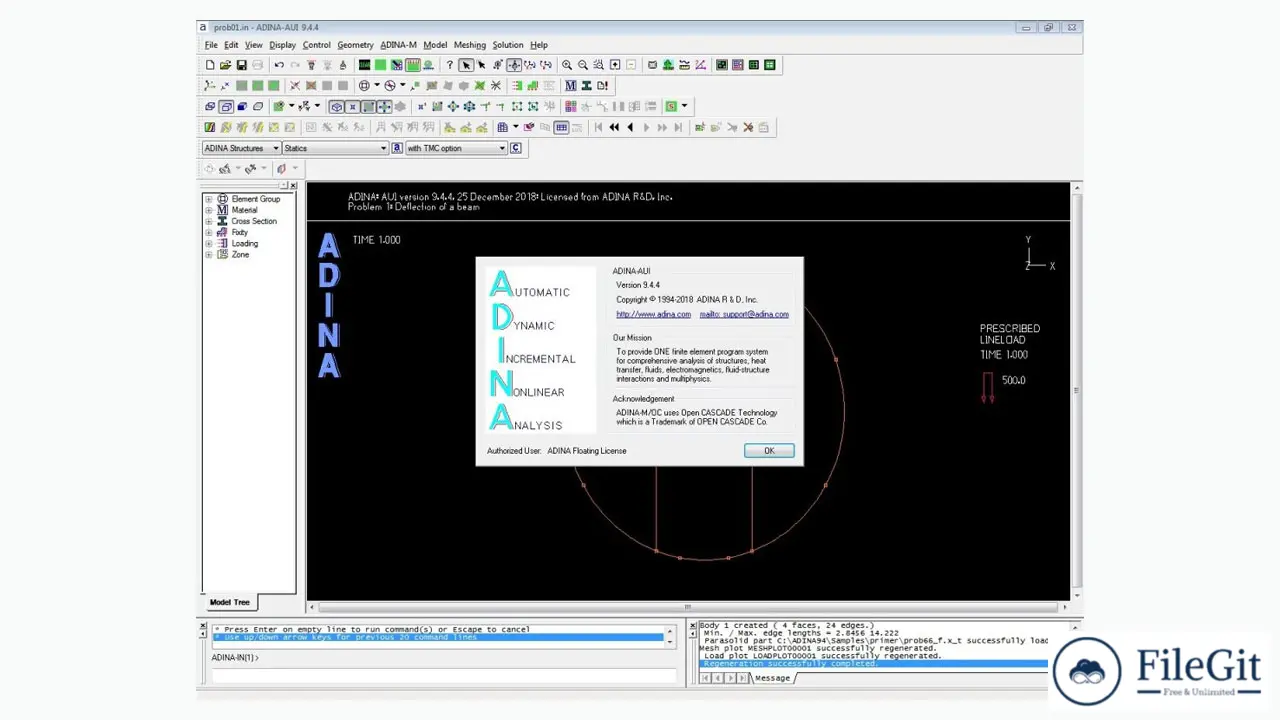Follow the http://www.adina.com link
The width and height of the screenshot is (1280, 720).
tap(653, 314)
